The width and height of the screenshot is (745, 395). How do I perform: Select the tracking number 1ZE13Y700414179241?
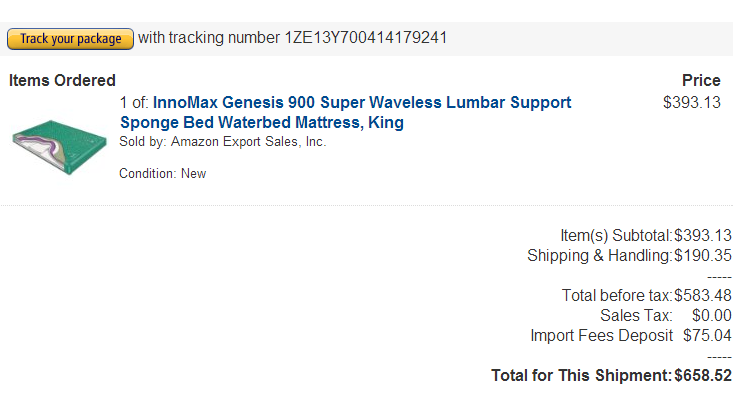pyautogui.click(x=366, y=38)
